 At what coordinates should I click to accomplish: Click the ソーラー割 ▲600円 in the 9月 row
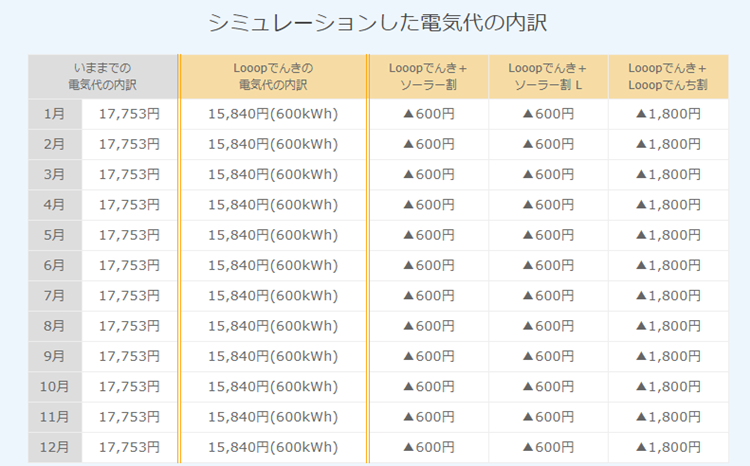pyautogui.click(x=429, y=356)
